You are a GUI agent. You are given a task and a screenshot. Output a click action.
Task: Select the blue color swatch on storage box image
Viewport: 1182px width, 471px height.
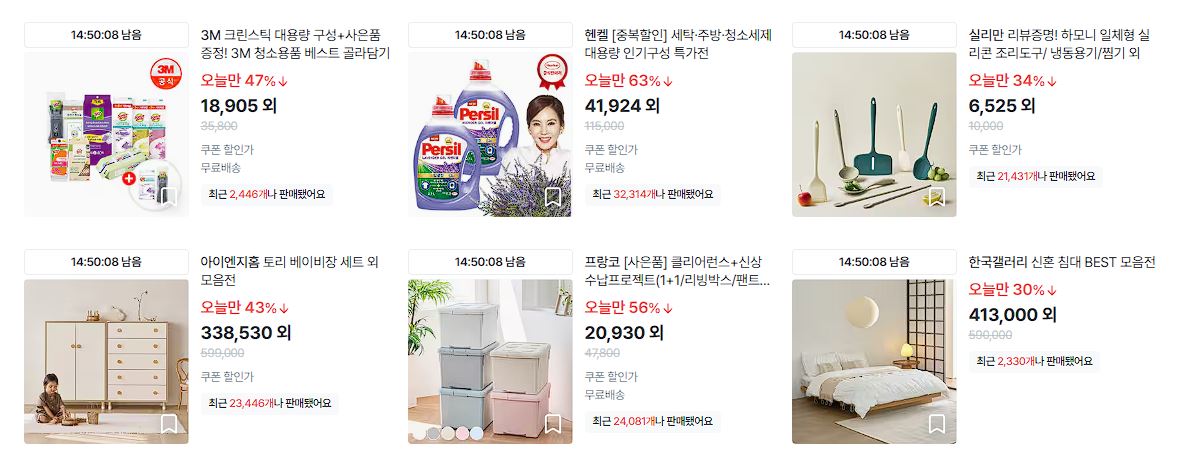(476, 433)
